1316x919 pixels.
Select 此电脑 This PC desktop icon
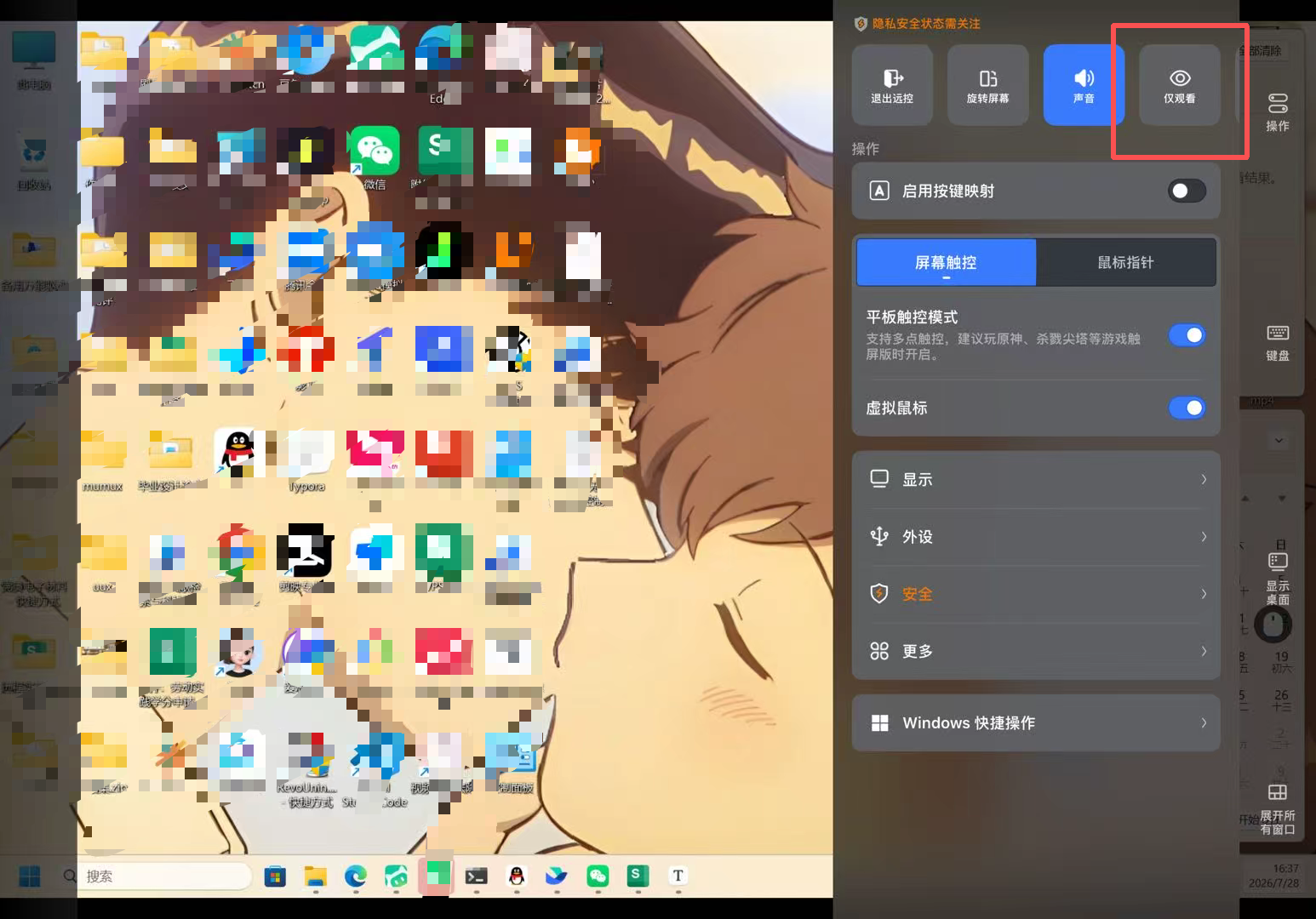click(x=34, y=61)
